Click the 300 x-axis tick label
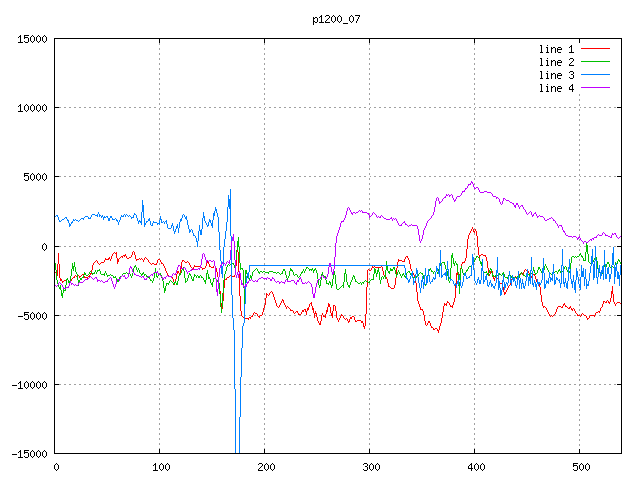This screenshot has height=480, width=640. pyautogui.click(x=370, y=467)
